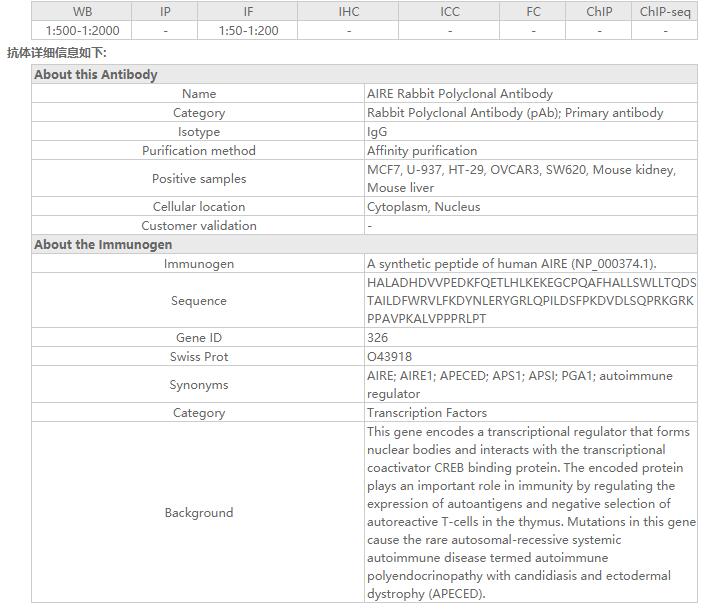Click the 'Transcription Factors' category value
This screenshot has width=708, height=609.
(427, 413)
